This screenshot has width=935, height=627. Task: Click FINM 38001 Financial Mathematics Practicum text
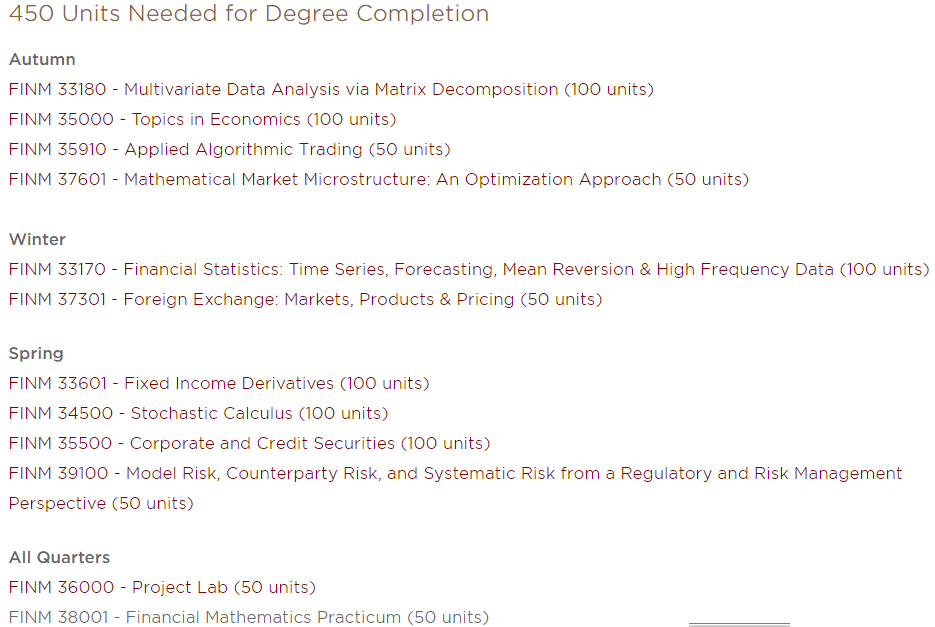click(x=249, y=617)
